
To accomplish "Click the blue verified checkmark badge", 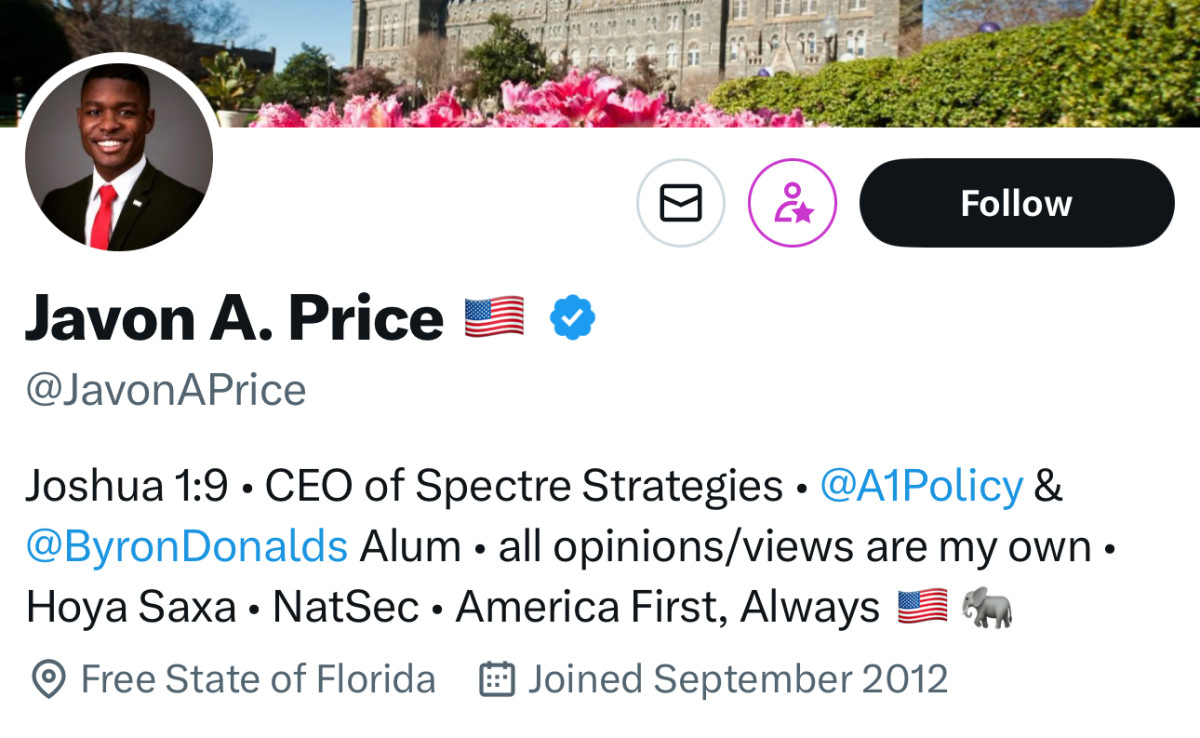I will pos(573,318).
